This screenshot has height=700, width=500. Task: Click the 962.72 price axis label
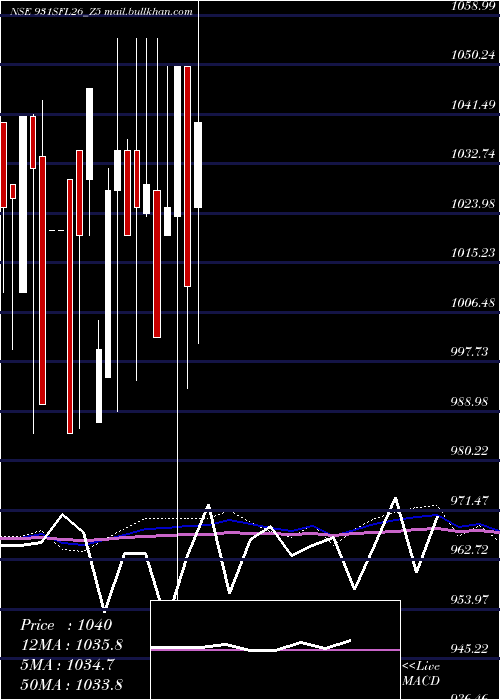[469, 550]
